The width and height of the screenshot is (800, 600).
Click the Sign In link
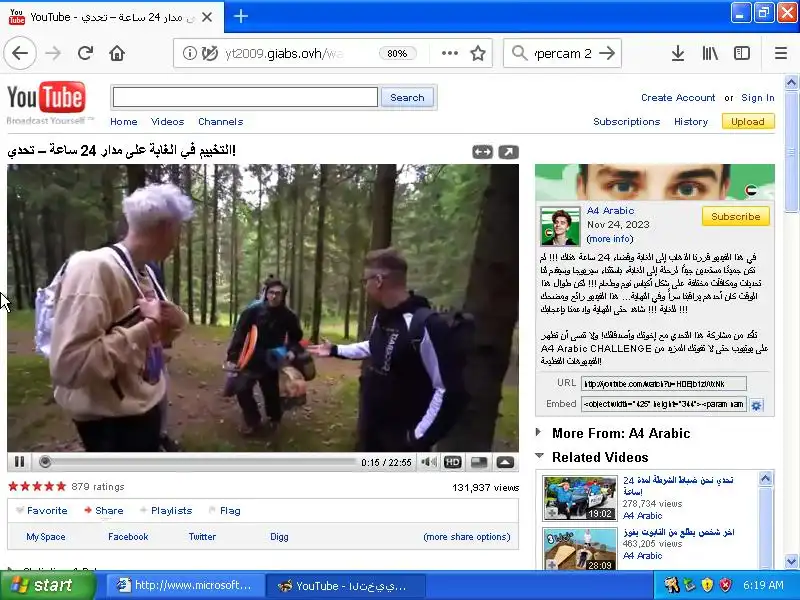pos(758,97)
